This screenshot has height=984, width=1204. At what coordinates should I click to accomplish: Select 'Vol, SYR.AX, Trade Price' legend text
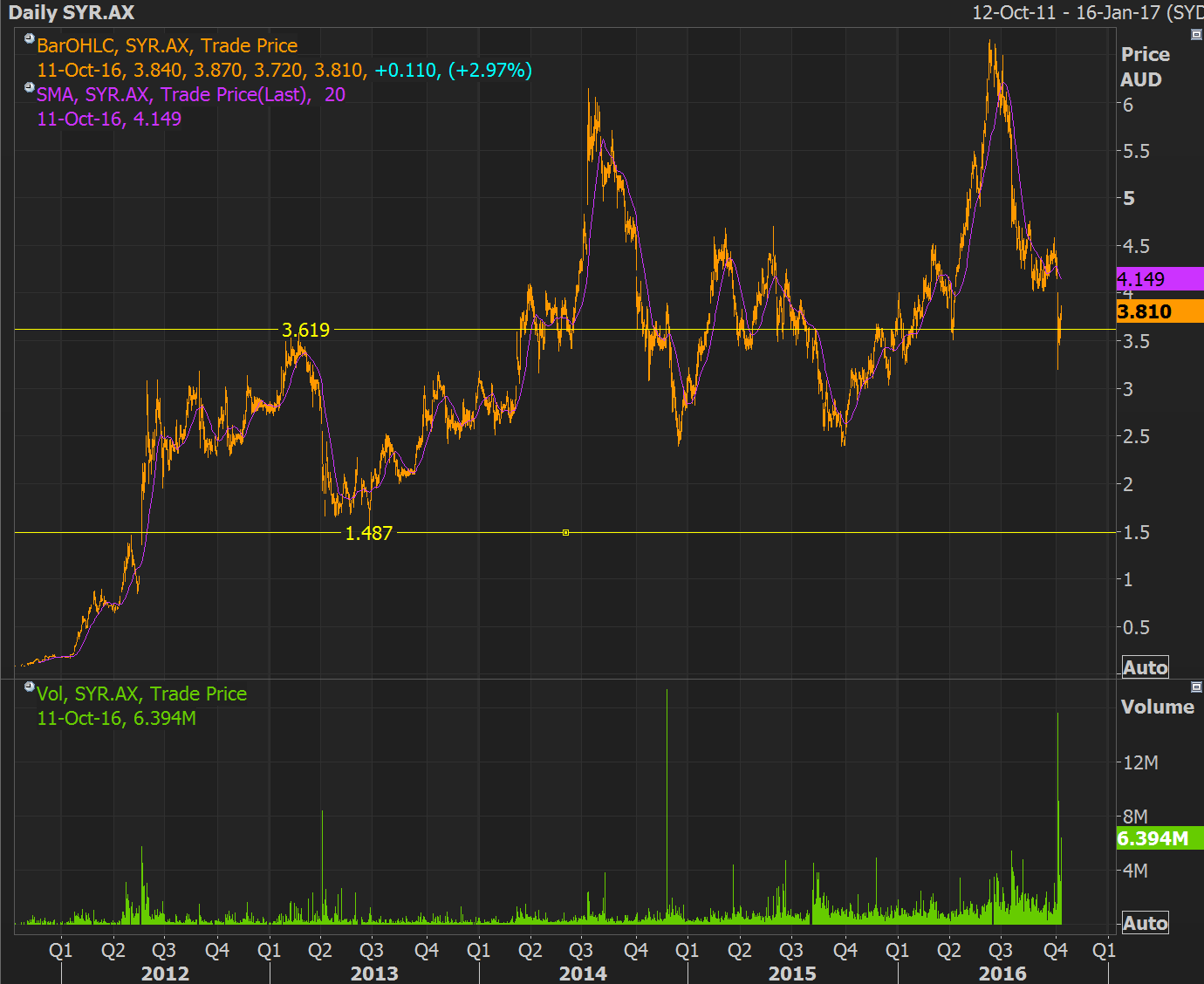[x=141, y=694]
